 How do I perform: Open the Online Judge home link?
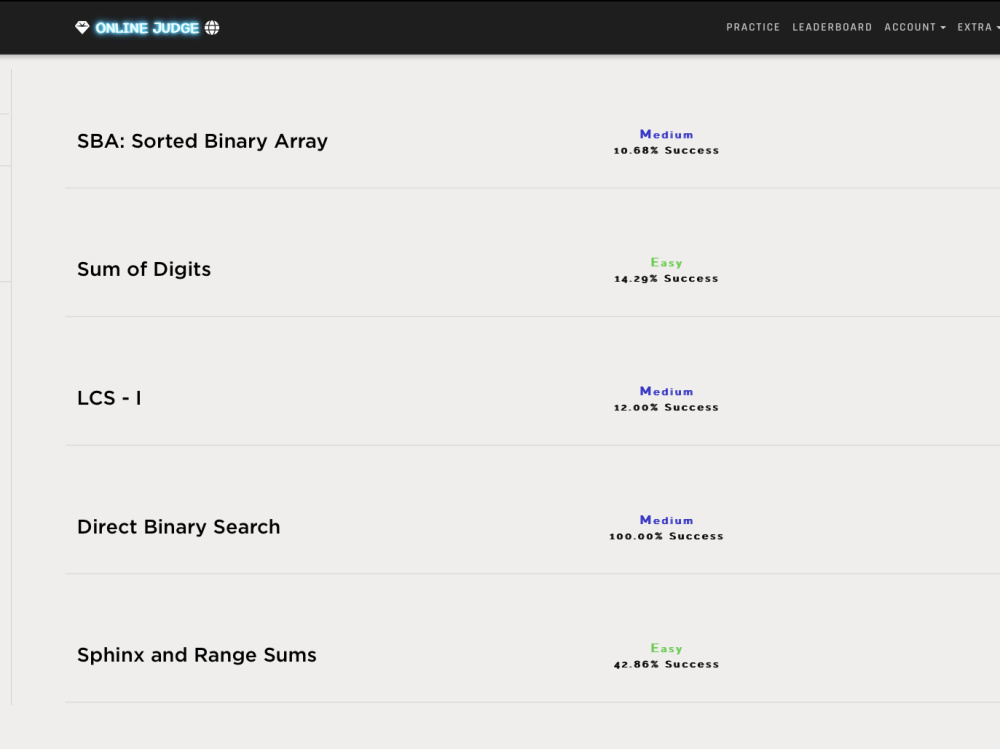tap(147, 27)
